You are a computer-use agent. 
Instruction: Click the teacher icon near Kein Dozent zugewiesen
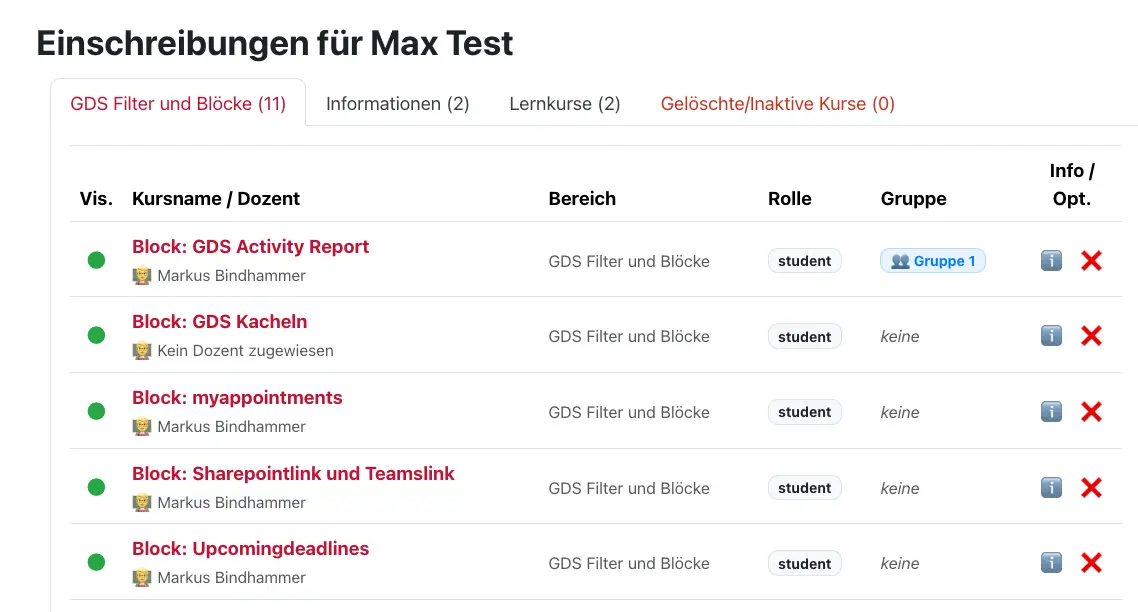pyautogui.click(x=143, y=350)
